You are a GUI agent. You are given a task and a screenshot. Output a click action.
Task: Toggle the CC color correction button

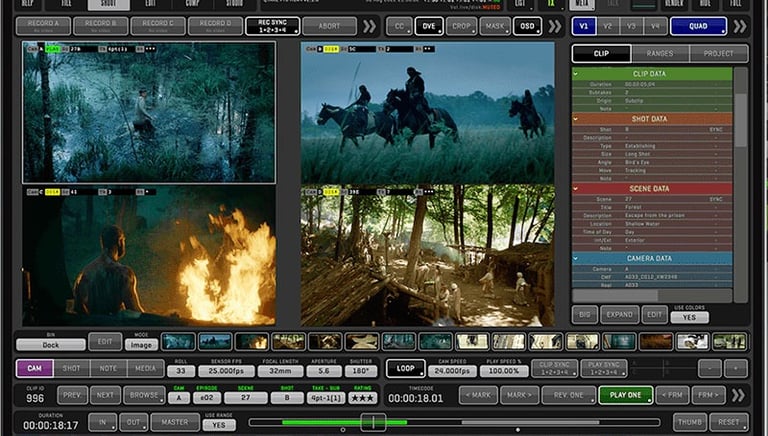[x=399, y=26]
